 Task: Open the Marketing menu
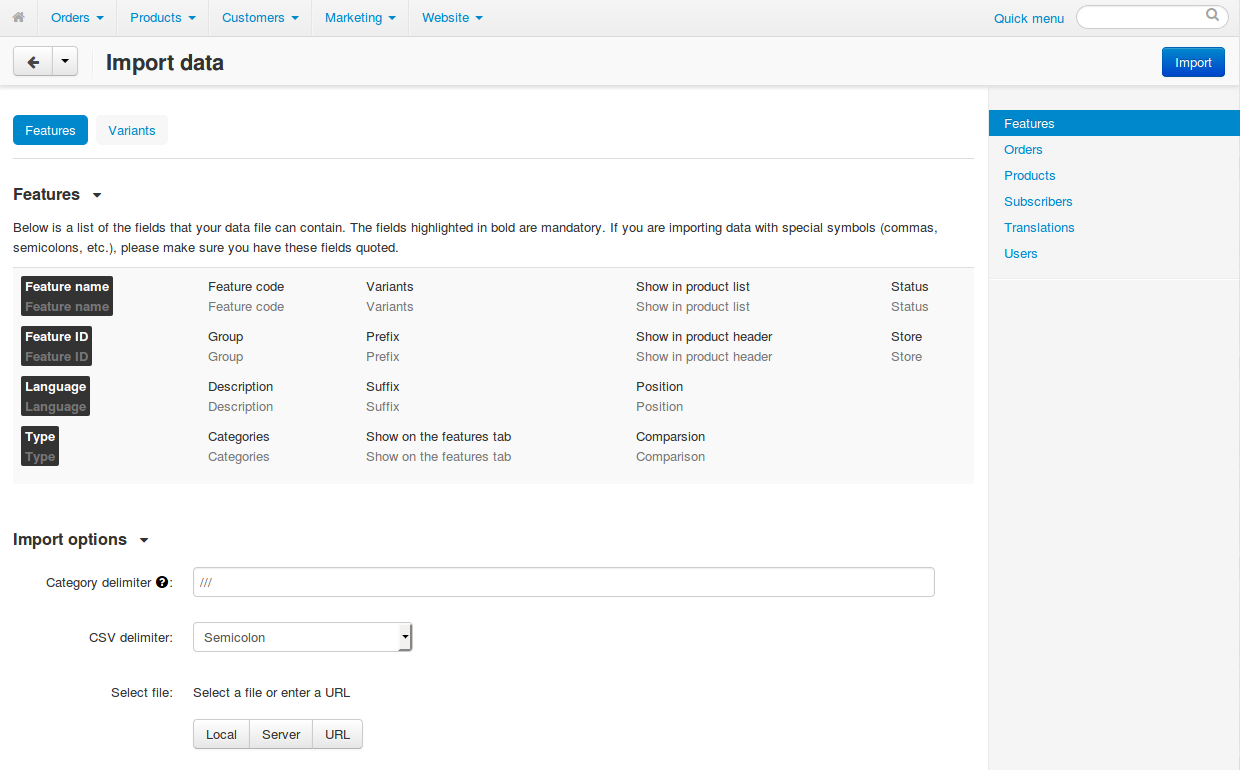[360, 18]
